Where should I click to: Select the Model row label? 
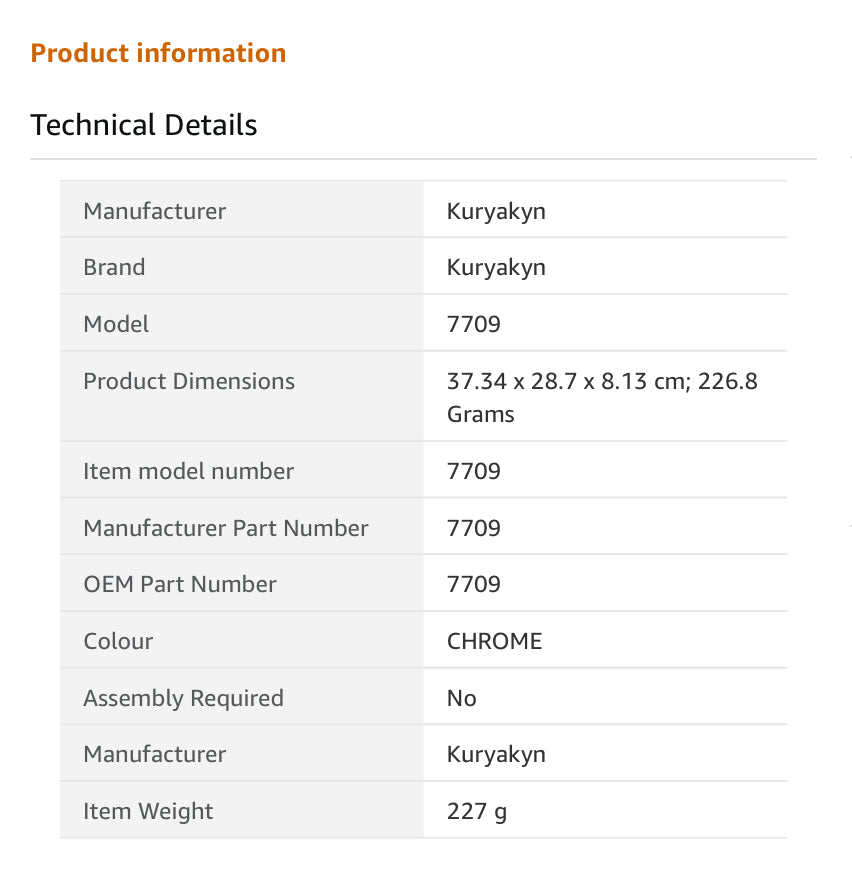[x=116, y=324]
